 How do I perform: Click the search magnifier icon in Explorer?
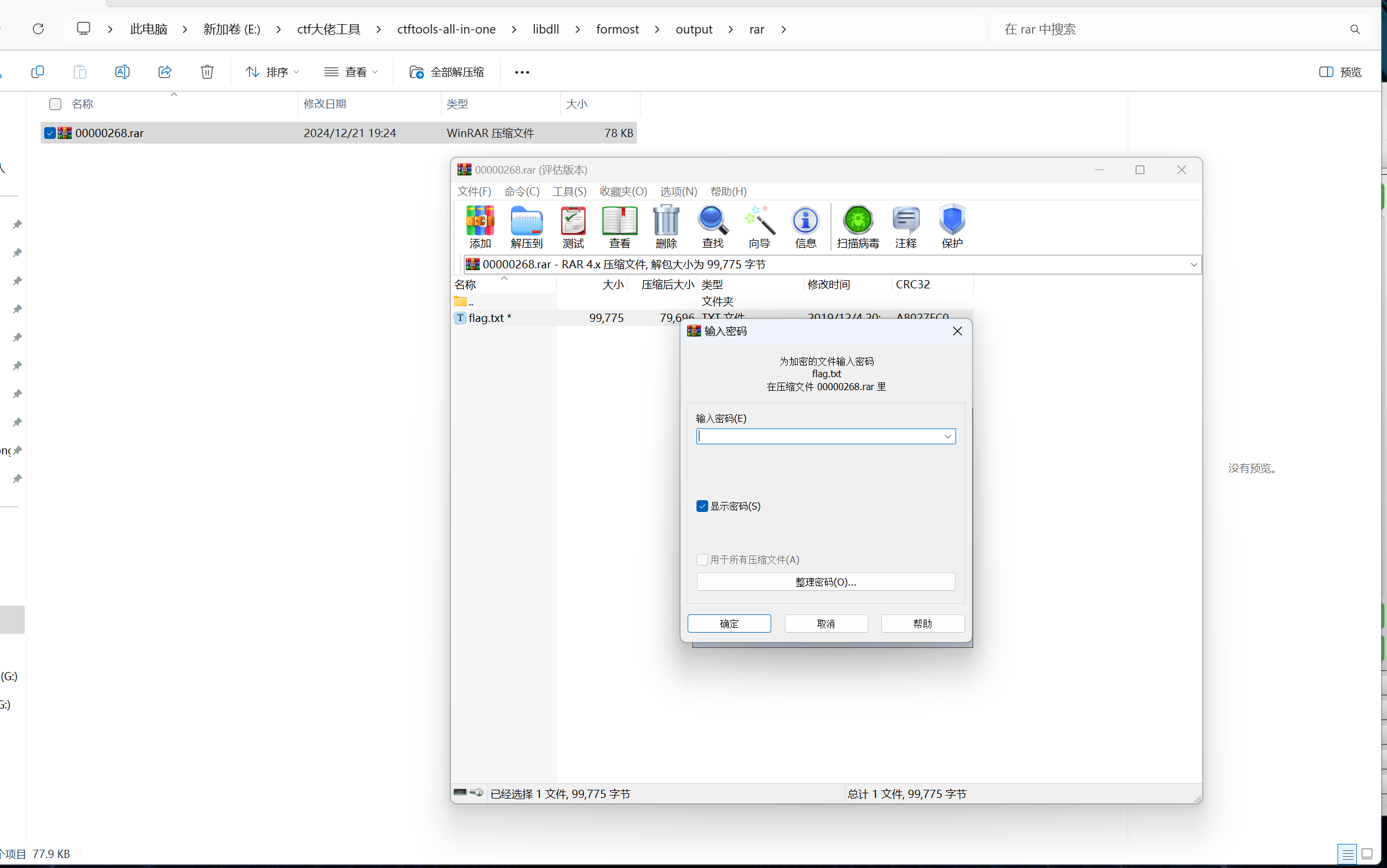1355,29
